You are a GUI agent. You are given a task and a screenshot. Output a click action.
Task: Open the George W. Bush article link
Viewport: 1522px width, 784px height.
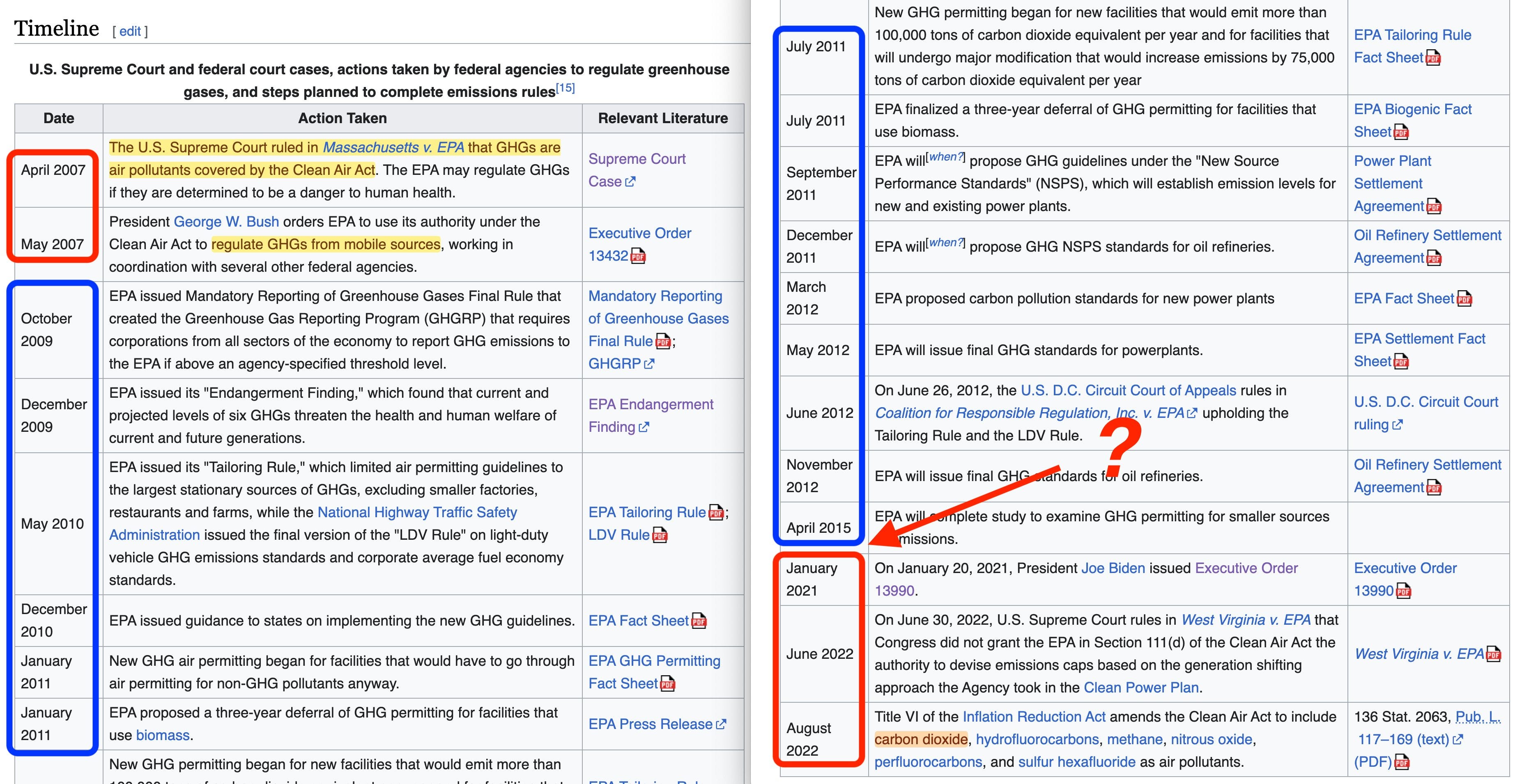click(x=226, y=222)
